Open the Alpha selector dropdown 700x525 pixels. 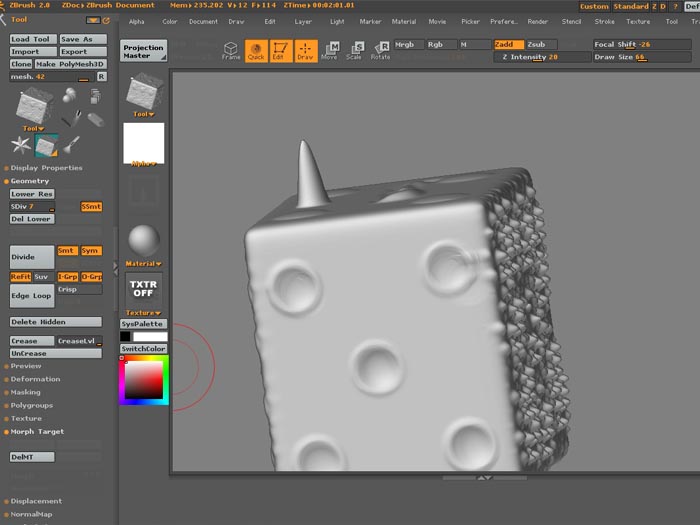click(144, 164)
